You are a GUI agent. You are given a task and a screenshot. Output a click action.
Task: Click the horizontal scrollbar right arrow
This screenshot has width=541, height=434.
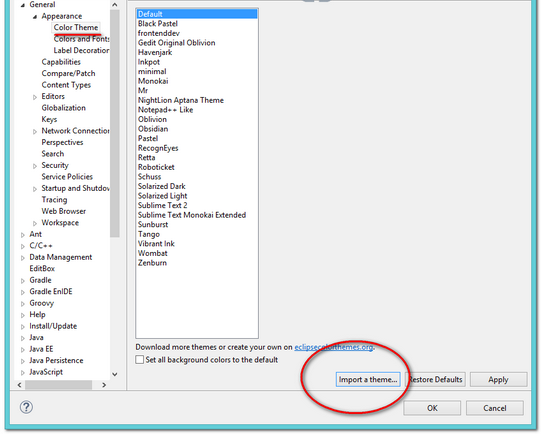(104, 385)
